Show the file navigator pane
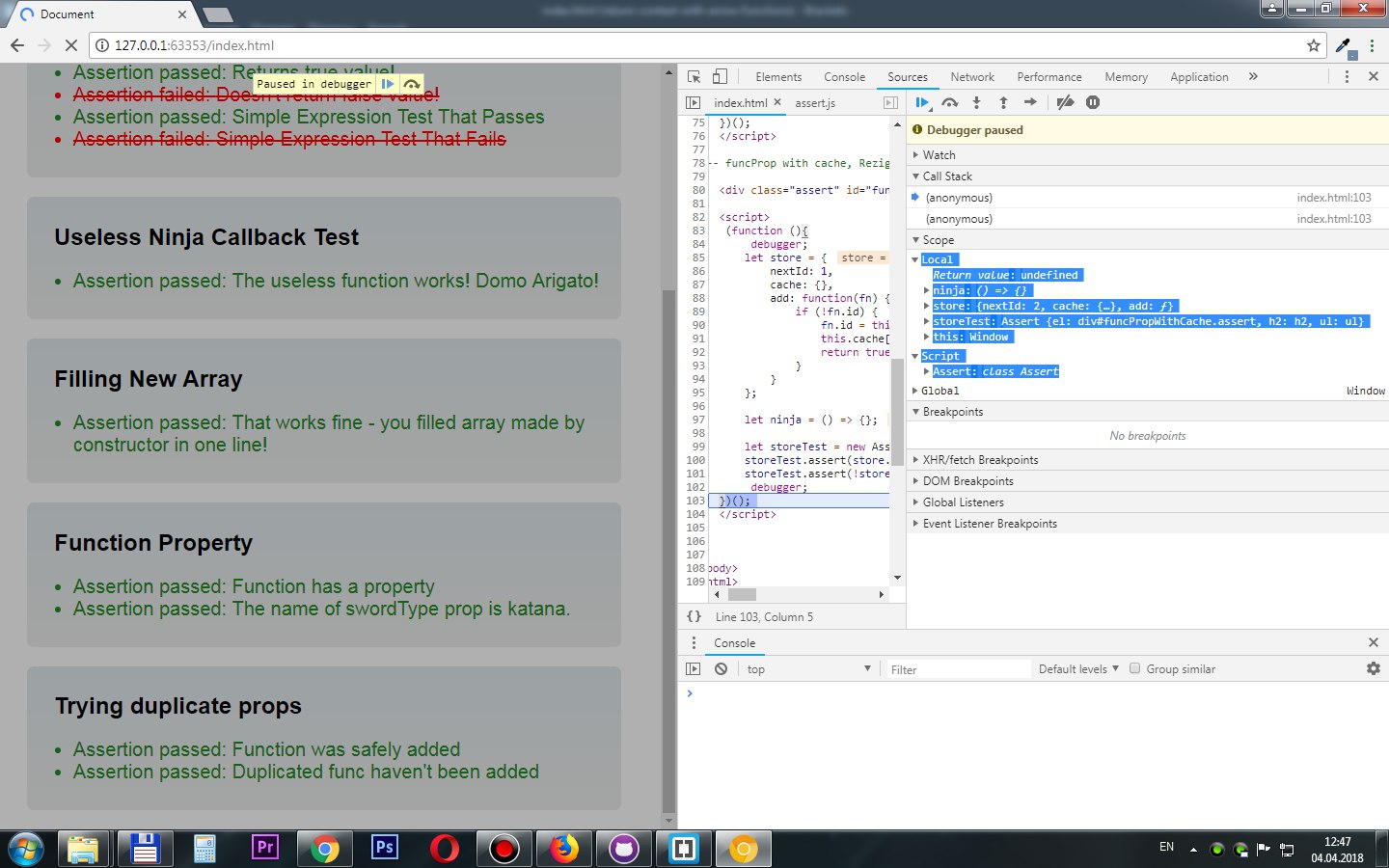Image resolution: width=1389 pixels, height=868 pixels. 693,102
